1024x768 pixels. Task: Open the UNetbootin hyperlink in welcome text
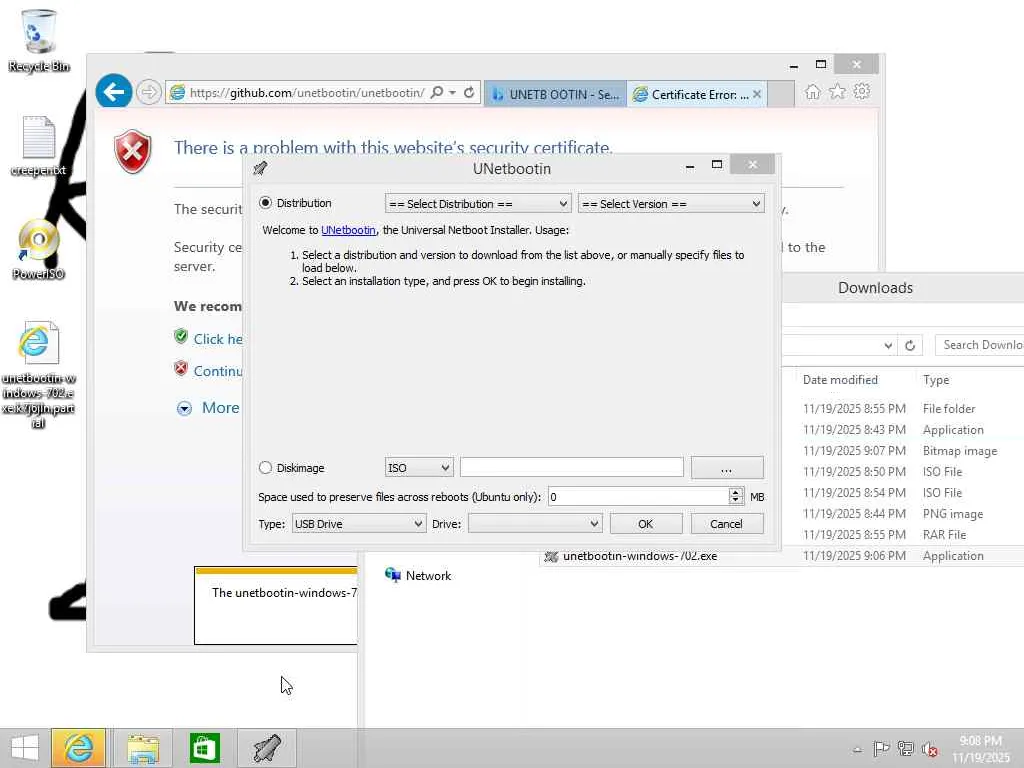pos(348,230)
